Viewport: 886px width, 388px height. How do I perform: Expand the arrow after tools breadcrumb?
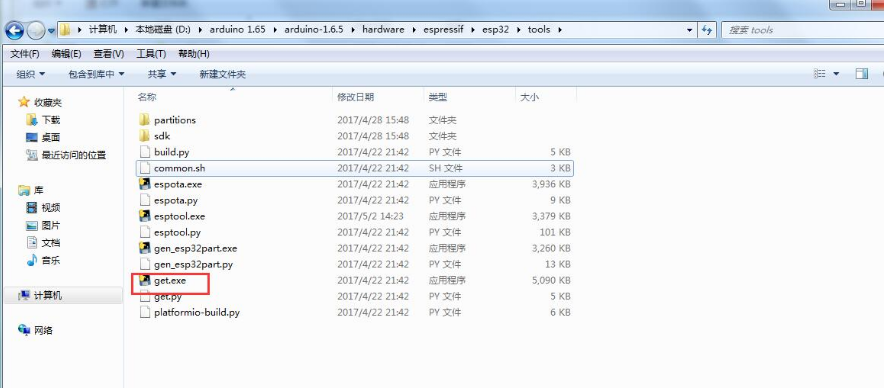[x=559, y=29]
